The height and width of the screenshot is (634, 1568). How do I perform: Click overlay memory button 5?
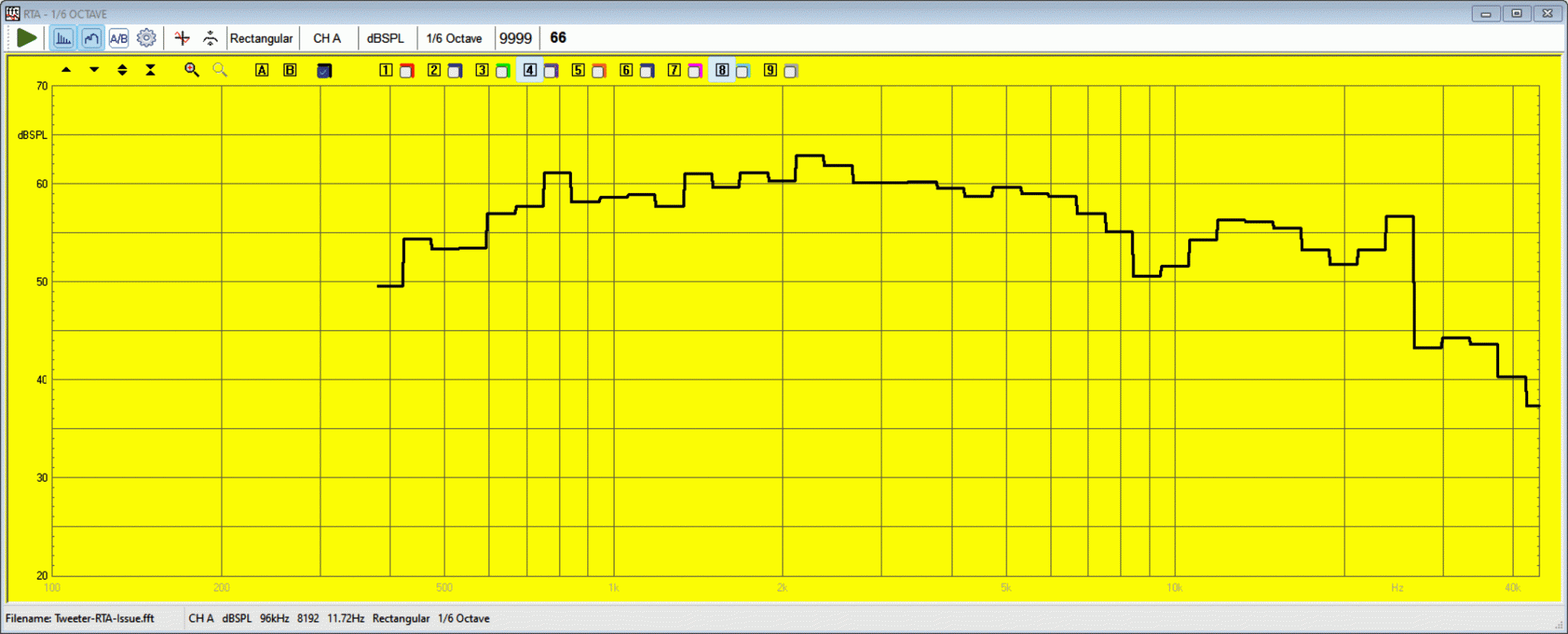[x=578, y=70]
